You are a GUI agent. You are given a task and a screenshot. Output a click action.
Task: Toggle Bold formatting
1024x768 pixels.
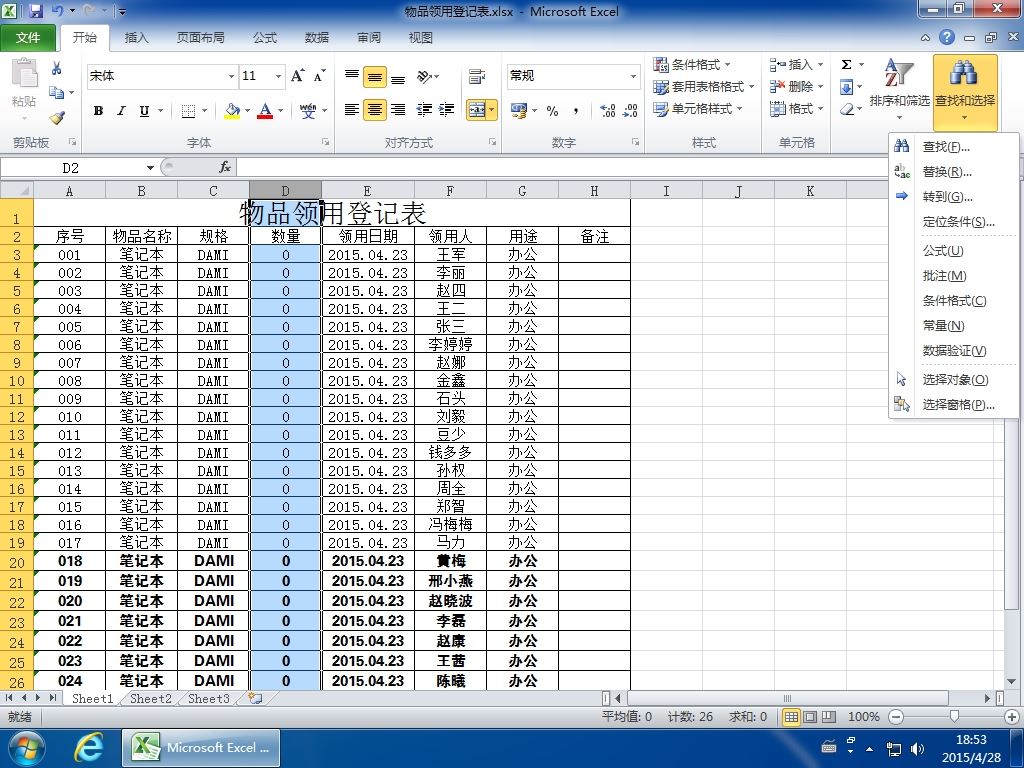coord(98,111)
